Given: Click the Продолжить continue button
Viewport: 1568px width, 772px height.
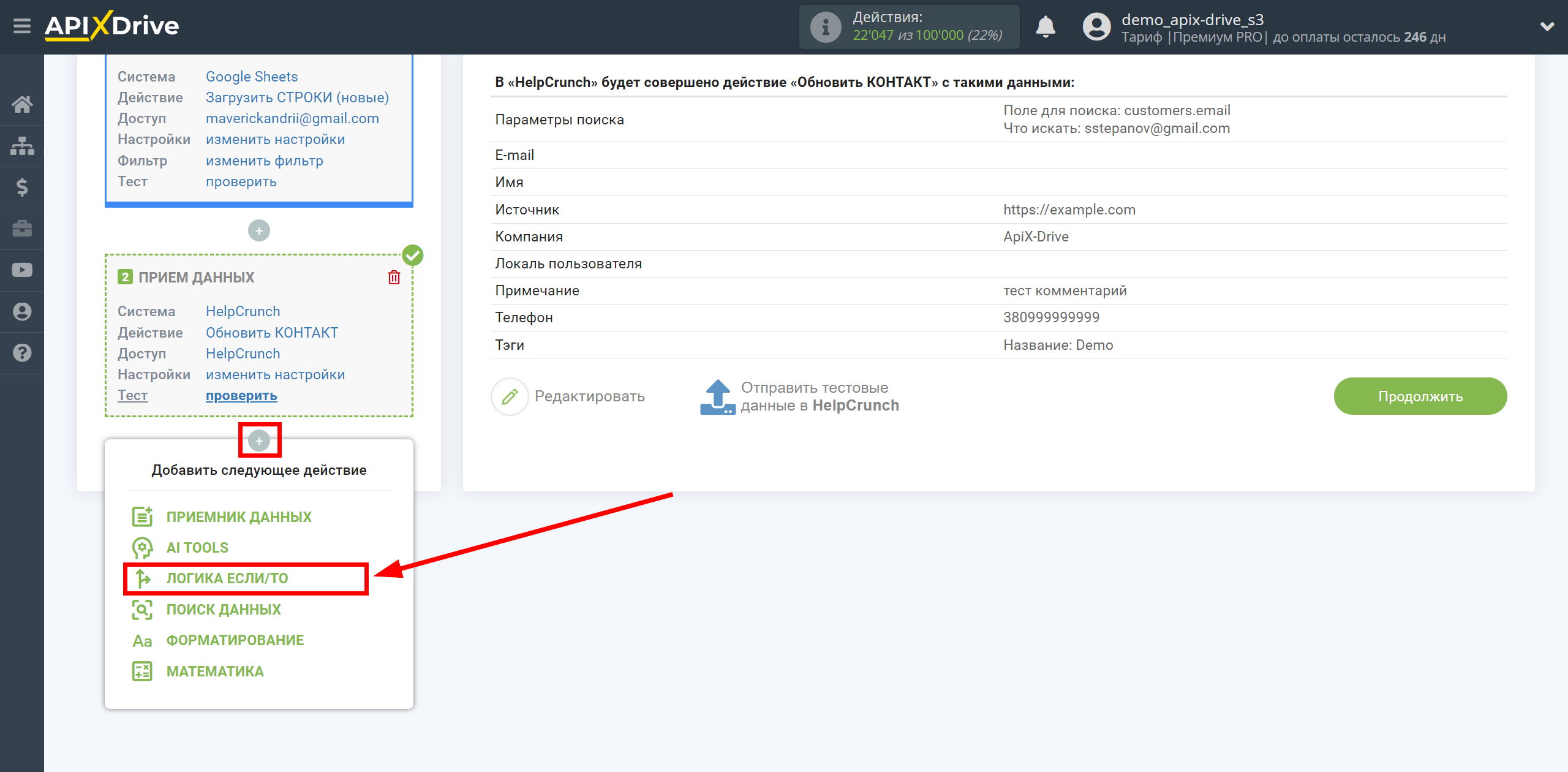Looking at the screenshot, I should click(1416, 395).
